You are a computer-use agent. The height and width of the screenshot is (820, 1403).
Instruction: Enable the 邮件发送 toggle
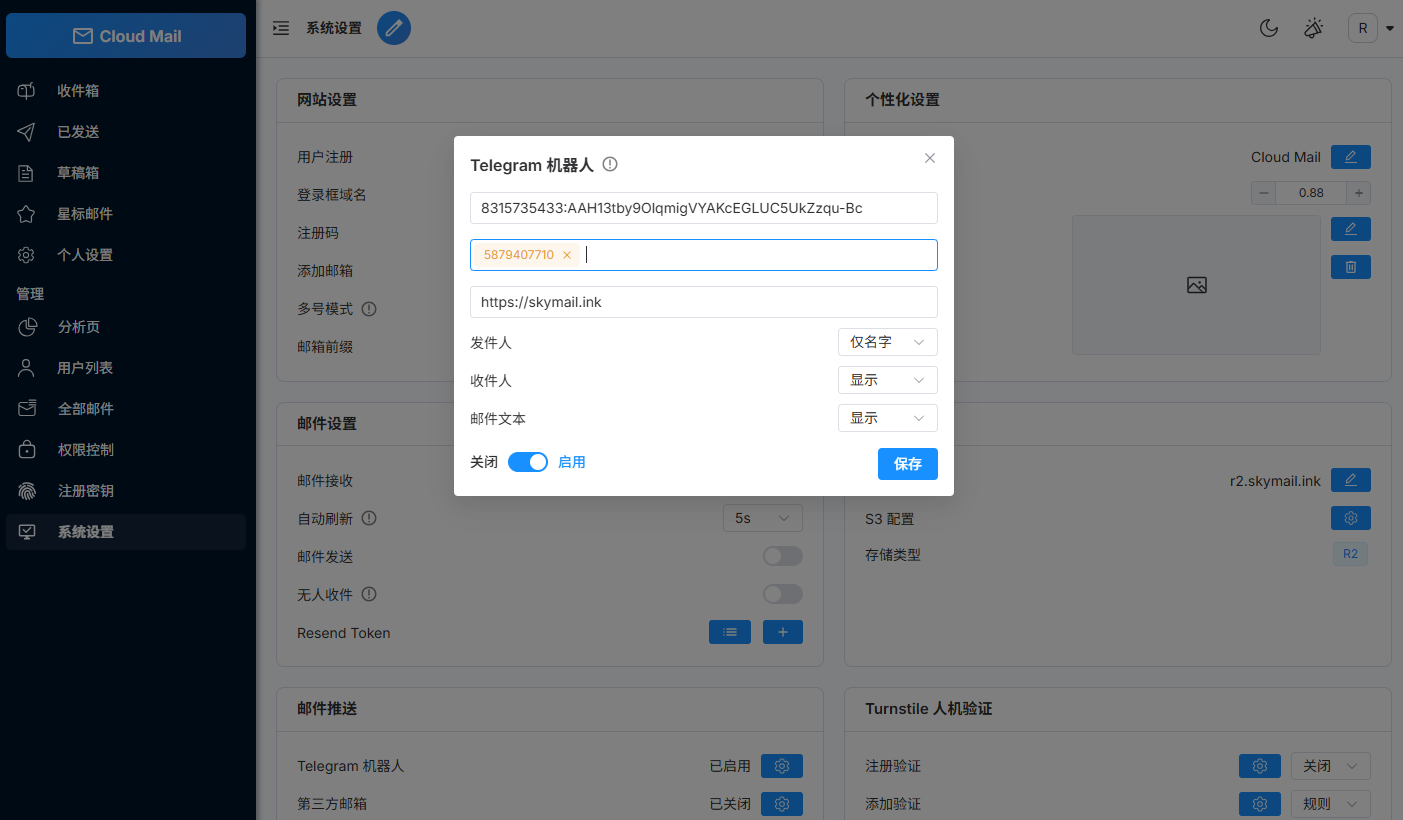782,556
